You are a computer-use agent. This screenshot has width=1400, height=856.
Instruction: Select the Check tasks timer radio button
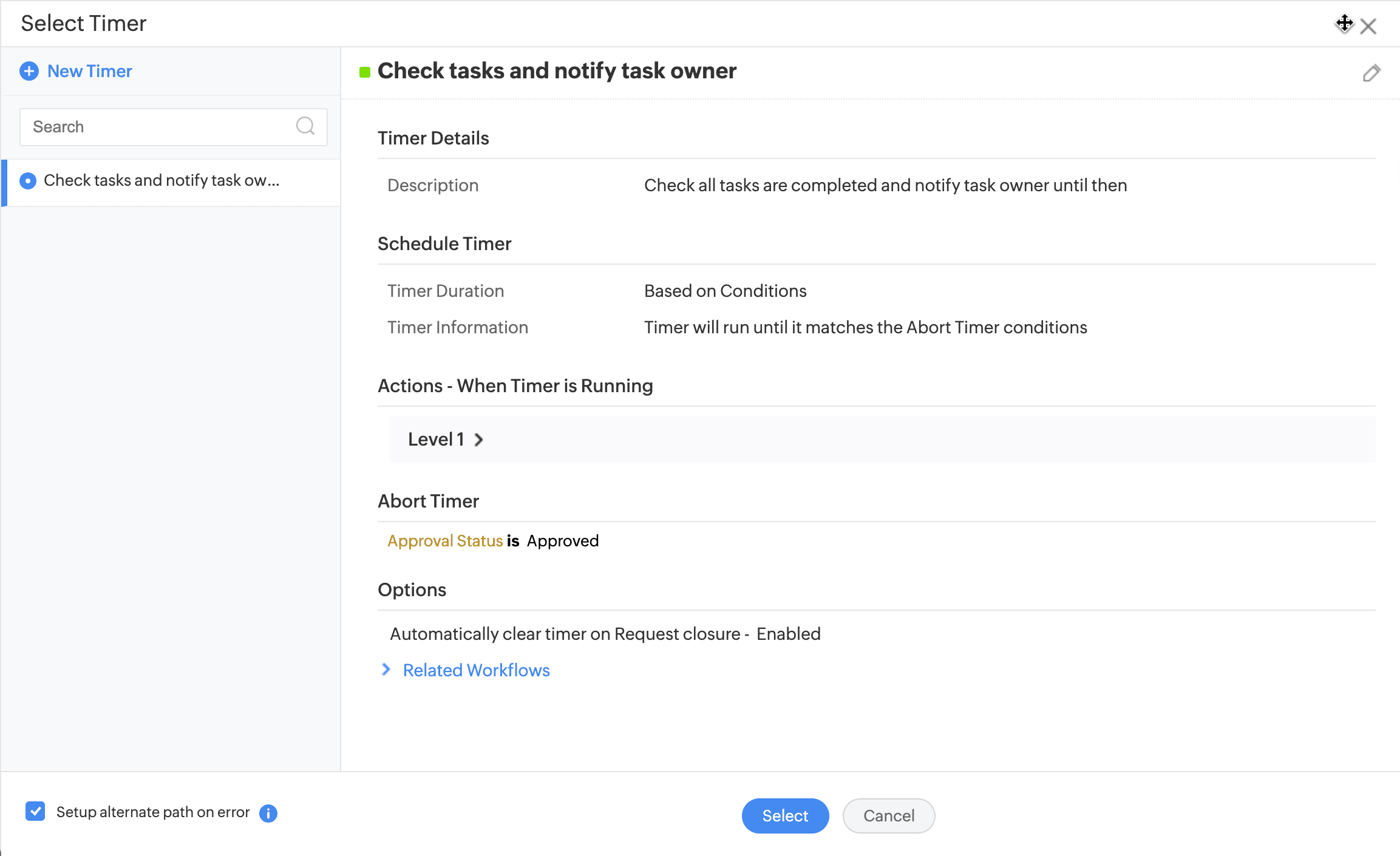28,181
